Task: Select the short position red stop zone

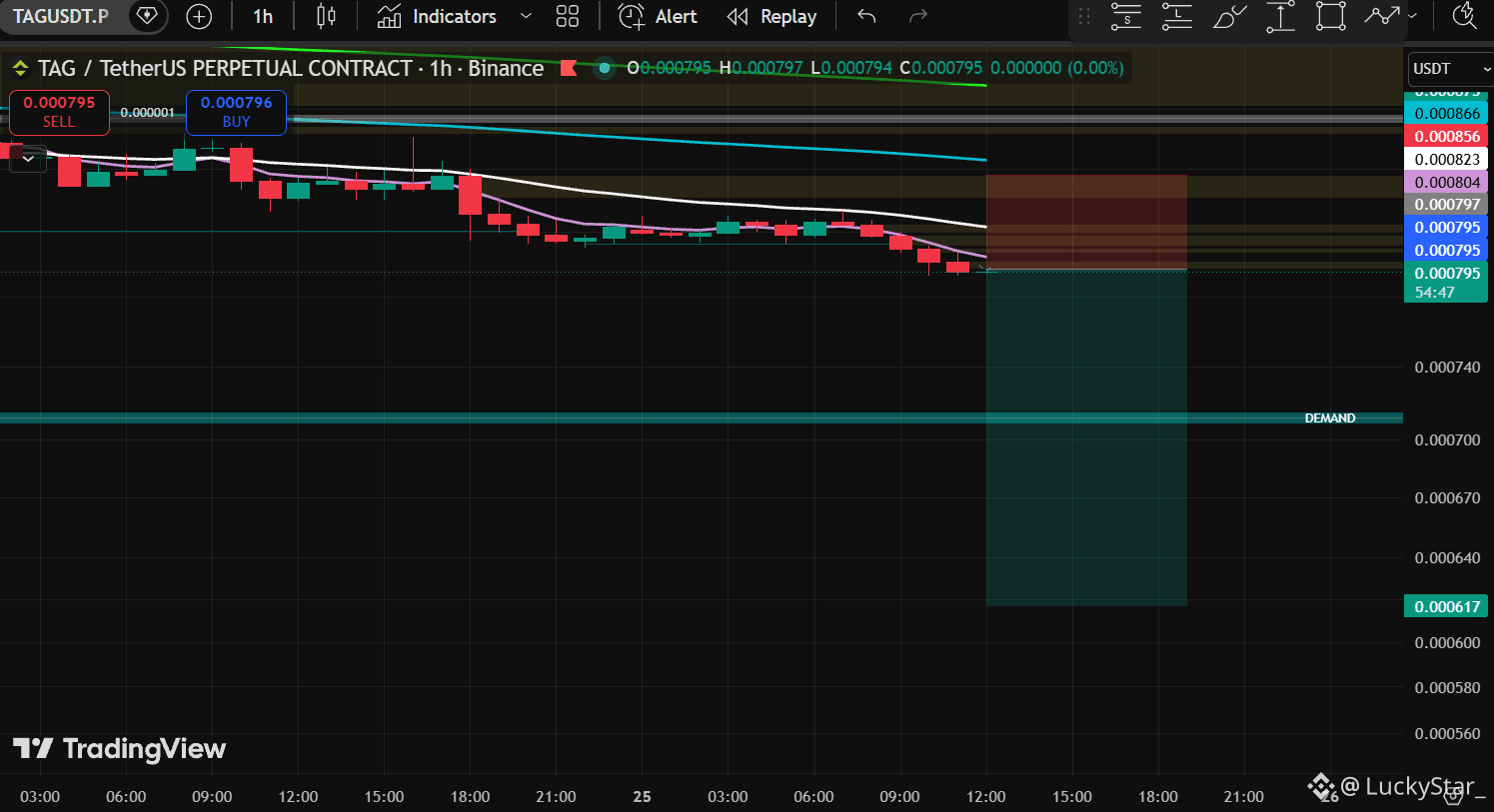Action: [x=1086, y=222]
